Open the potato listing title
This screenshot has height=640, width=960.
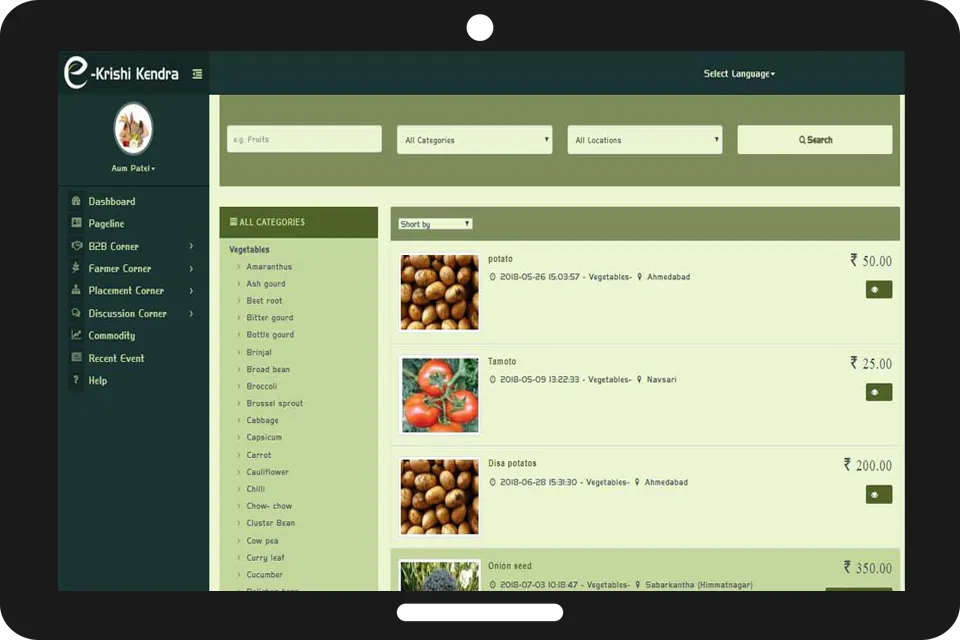pyautogui.click(x=500, y=259)
